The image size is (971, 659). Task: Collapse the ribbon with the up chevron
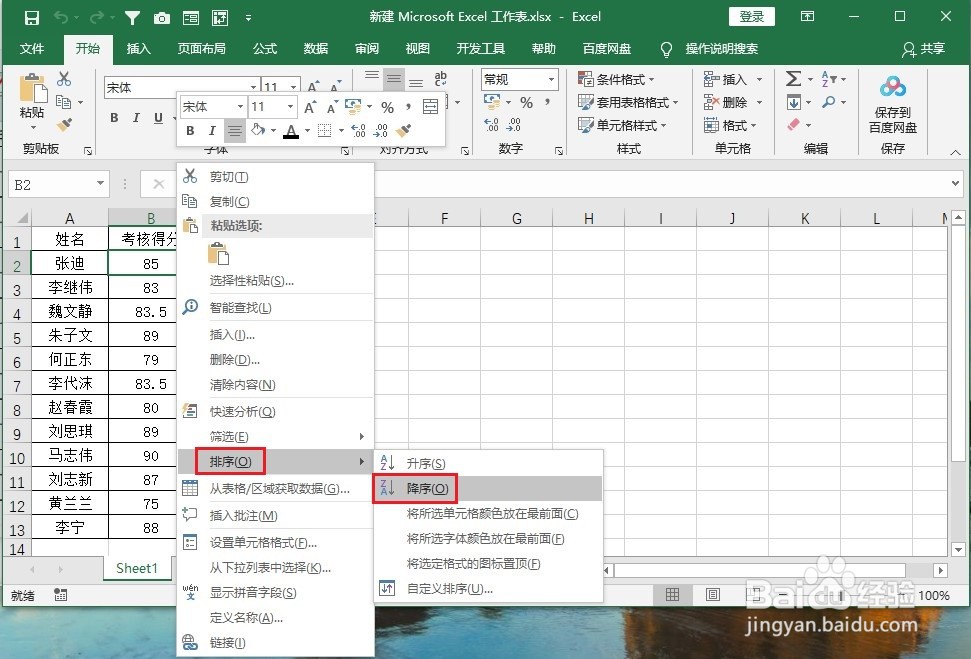pos(955,152)
